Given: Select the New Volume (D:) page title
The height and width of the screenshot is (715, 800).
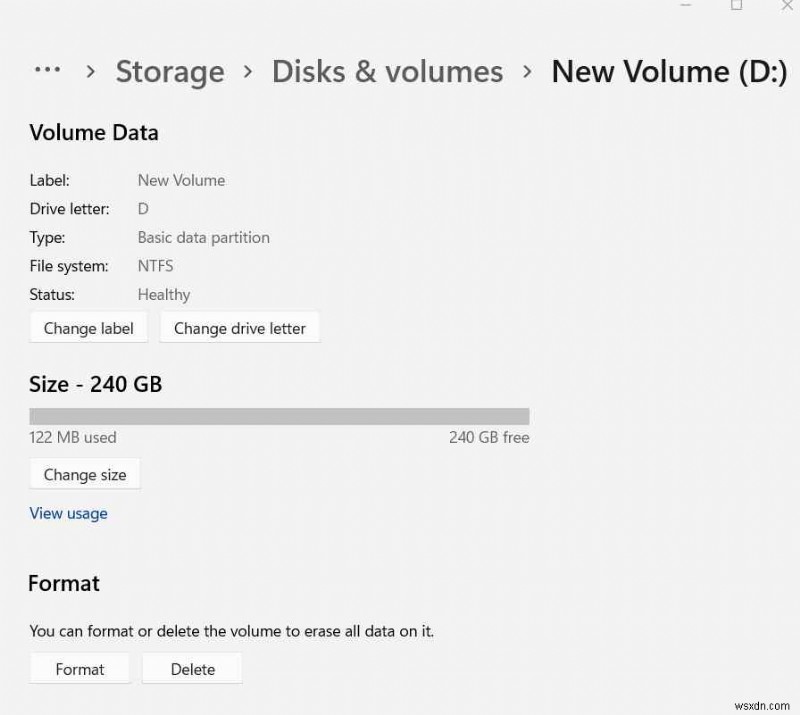Looking at the screenshot, I should tap(668, 71).
